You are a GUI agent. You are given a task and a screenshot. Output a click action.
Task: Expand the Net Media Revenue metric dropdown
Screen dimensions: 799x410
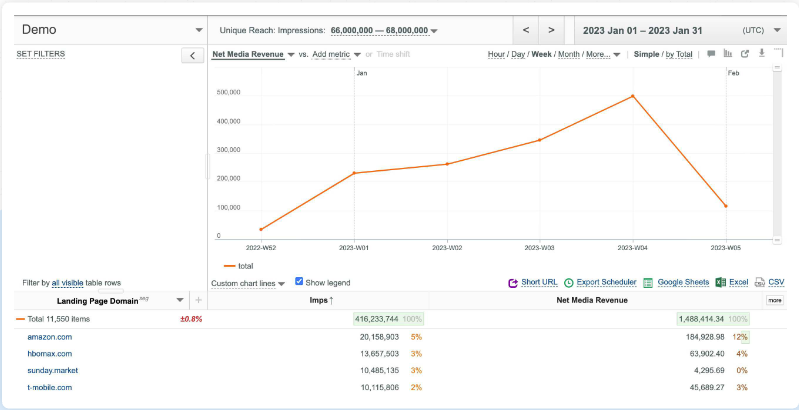pos(291,54)
